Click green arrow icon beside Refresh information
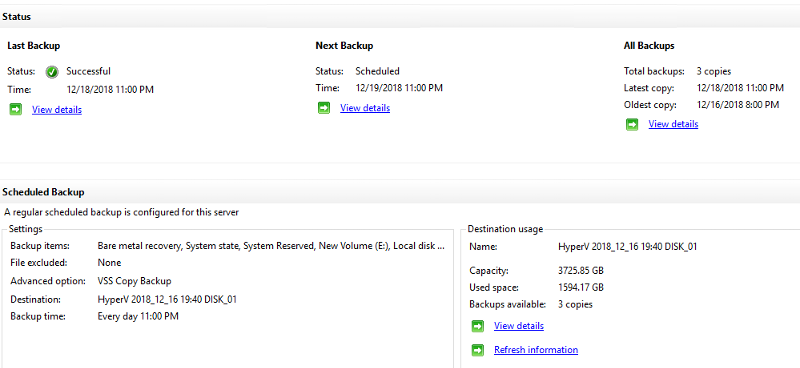Image resolution: width=800 pixels, height=368 pixels. click(478, 350)
